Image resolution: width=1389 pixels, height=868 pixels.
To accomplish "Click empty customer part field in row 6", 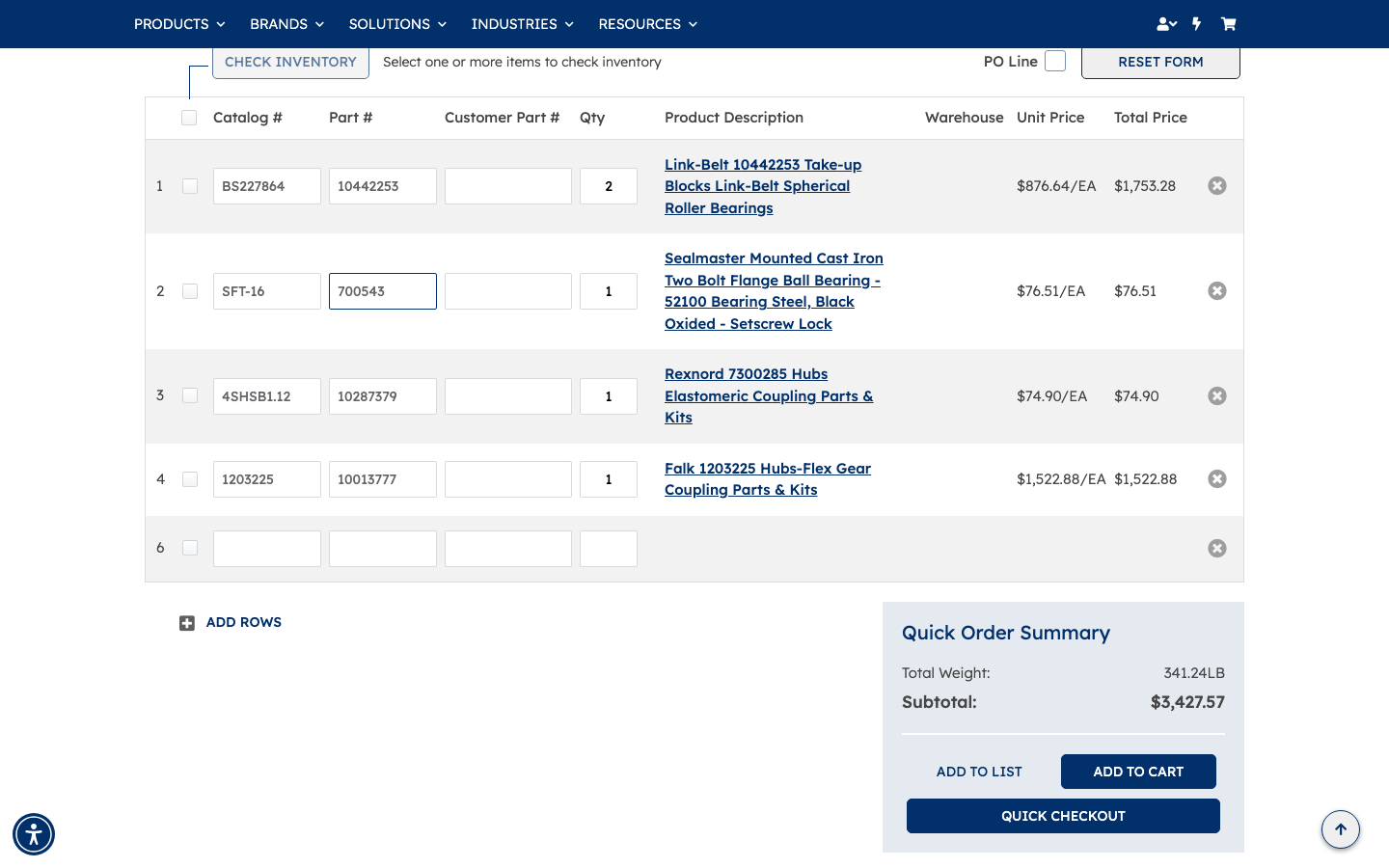I will 508,549.
